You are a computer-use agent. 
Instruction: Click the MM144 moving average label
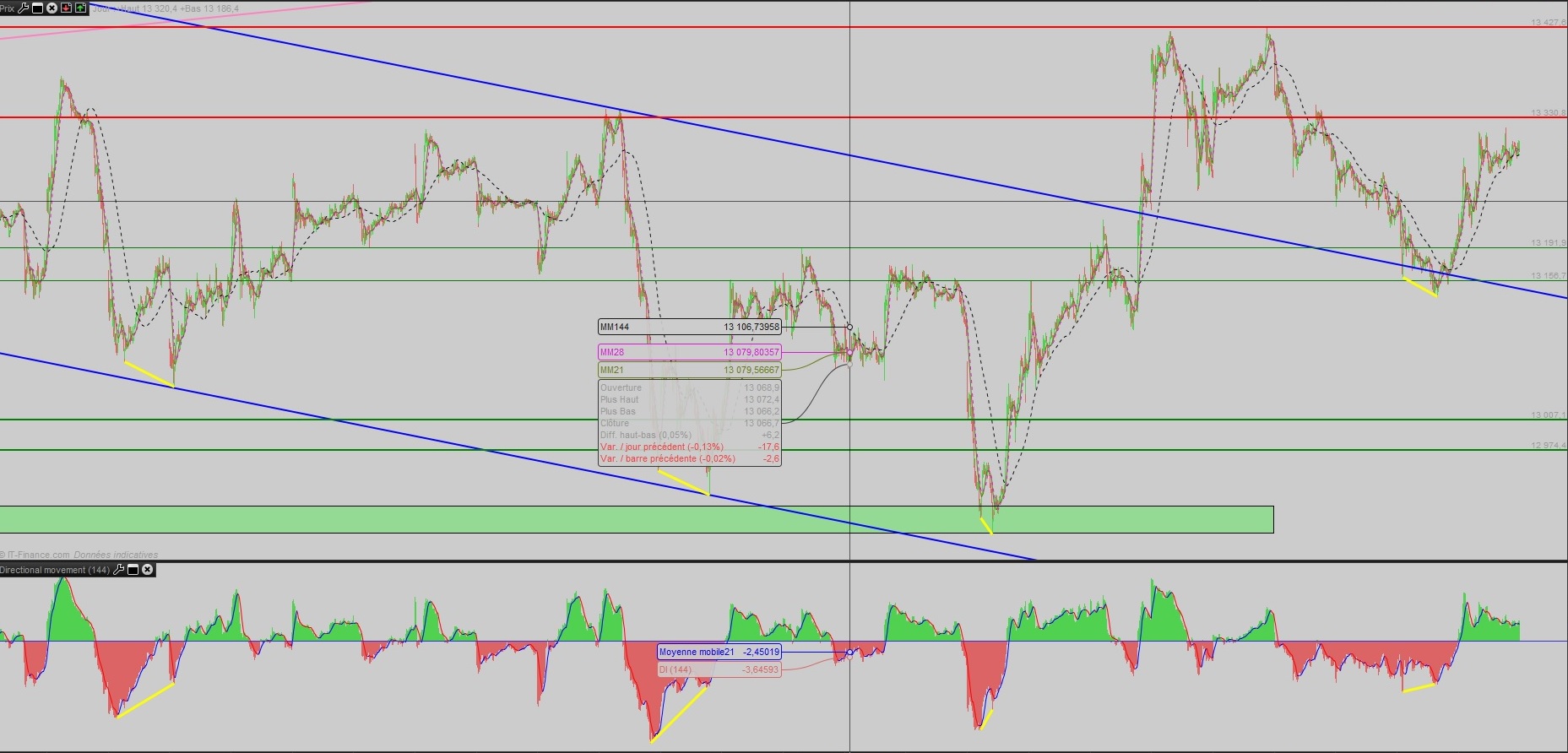point(689,327)
